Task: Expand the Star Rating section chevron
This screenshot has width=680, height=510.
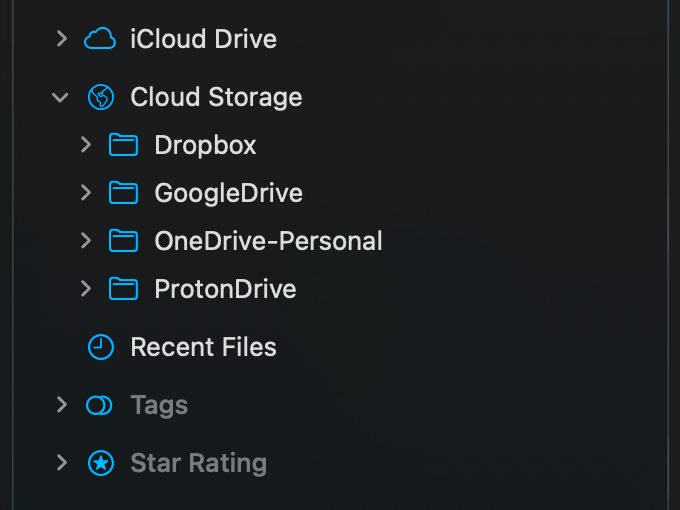Action: click(x=61, y=463)
